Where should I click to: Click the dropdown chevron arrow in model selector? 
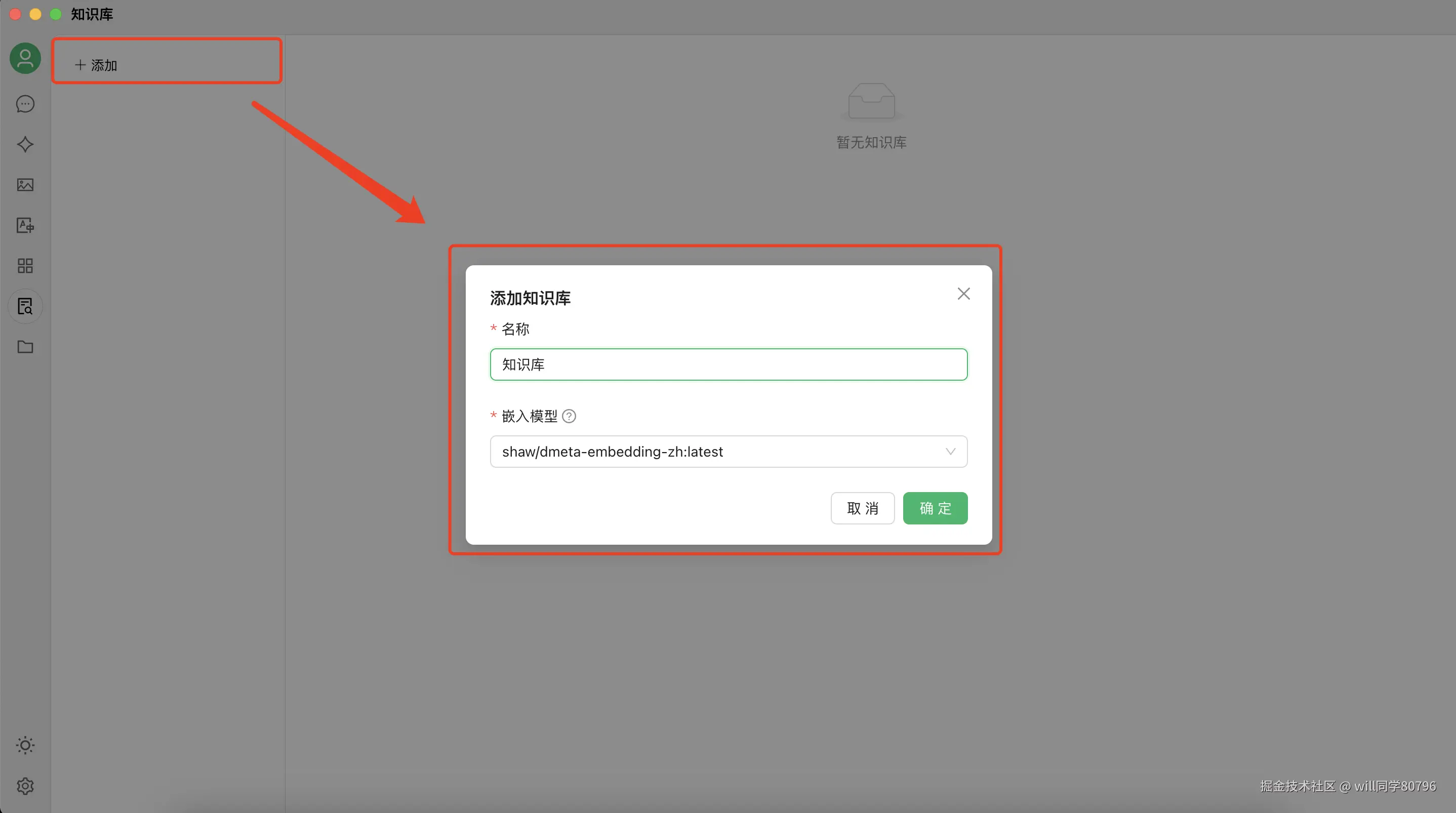pyautogui.click(x=950, y=452)
